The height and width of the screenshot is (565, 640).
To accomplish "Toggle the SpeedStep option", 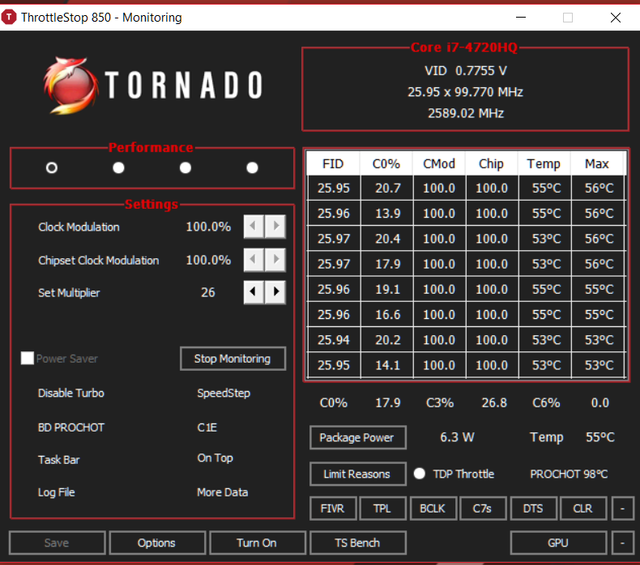I will click(x=224, y=393).
